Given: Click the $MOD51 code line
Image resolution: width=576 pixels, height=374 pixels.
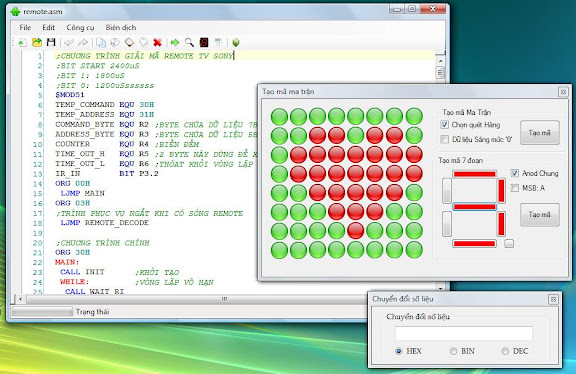Looking at the screenshot, I should coord(69,95).
